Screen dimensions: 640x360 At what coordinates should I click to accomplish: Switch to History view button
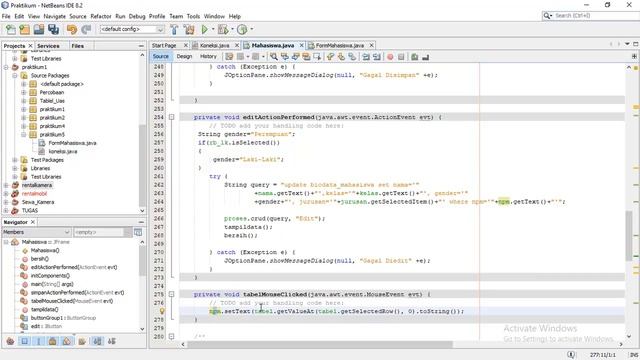[x=208, y=56]
